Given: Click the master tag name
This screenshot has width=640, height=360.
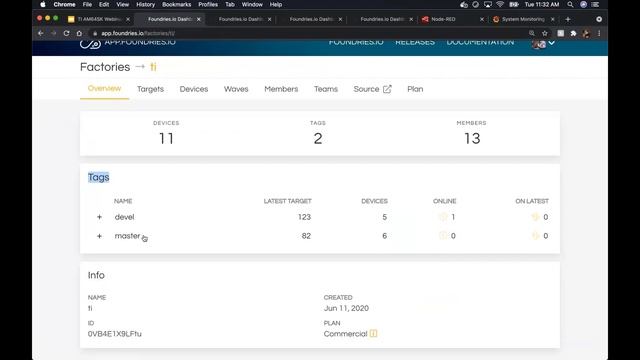Looking at the screenshot, I should coord(127,236).
